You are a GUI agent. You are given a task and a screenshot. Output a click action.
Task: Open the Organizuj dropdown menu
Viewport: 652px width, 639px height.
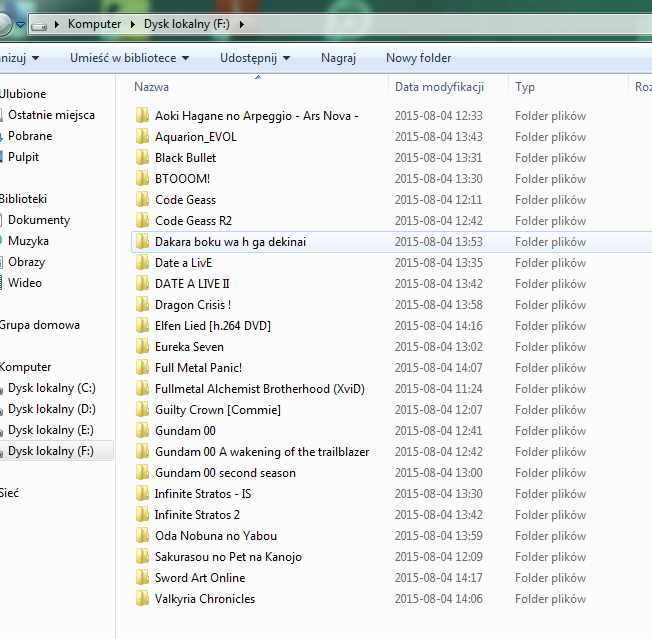point(20,58)
